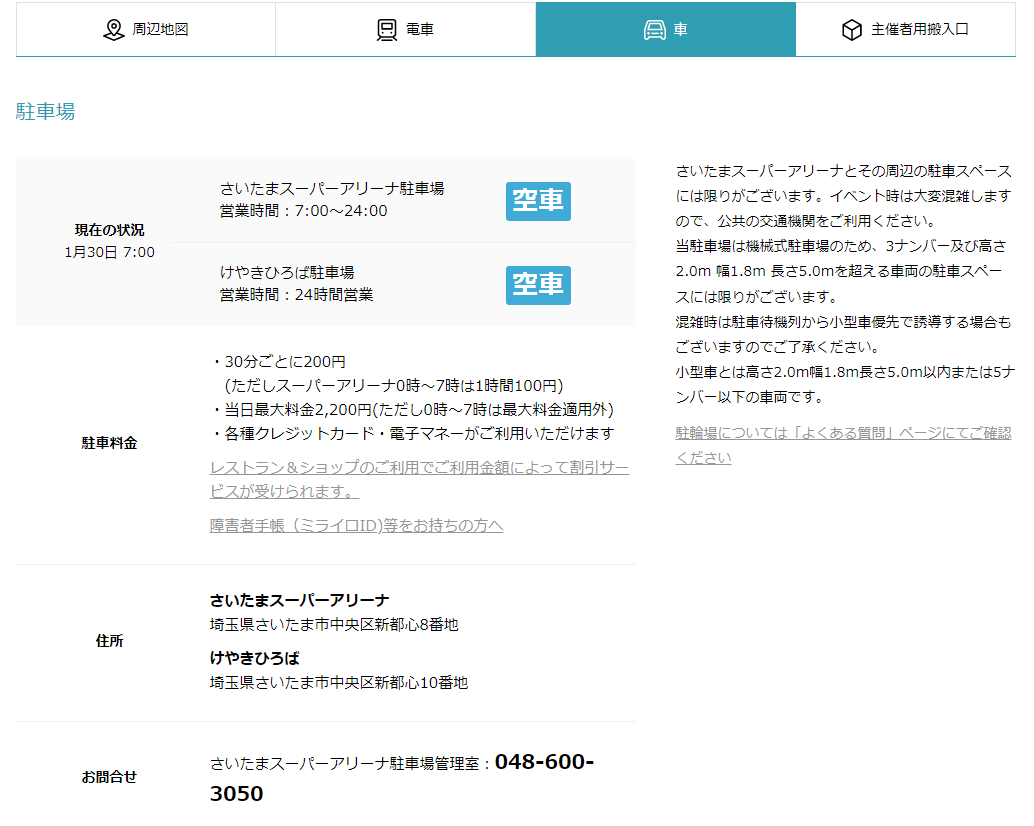
Task: Click phone number 048-600-3050
Action: [402, 777]
